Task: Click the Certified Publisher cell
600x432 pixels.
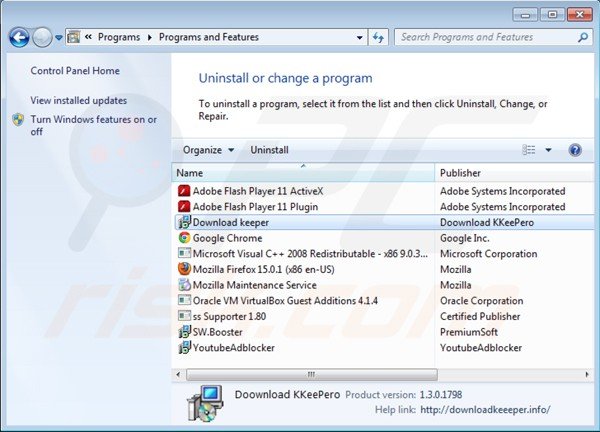Action: pyautogui.click(x=480, y=316)
